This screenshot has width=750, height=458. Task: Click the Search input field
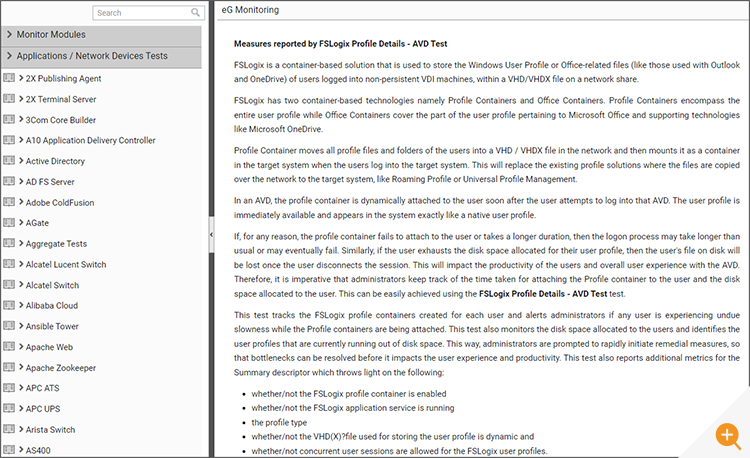click(148, 13)
